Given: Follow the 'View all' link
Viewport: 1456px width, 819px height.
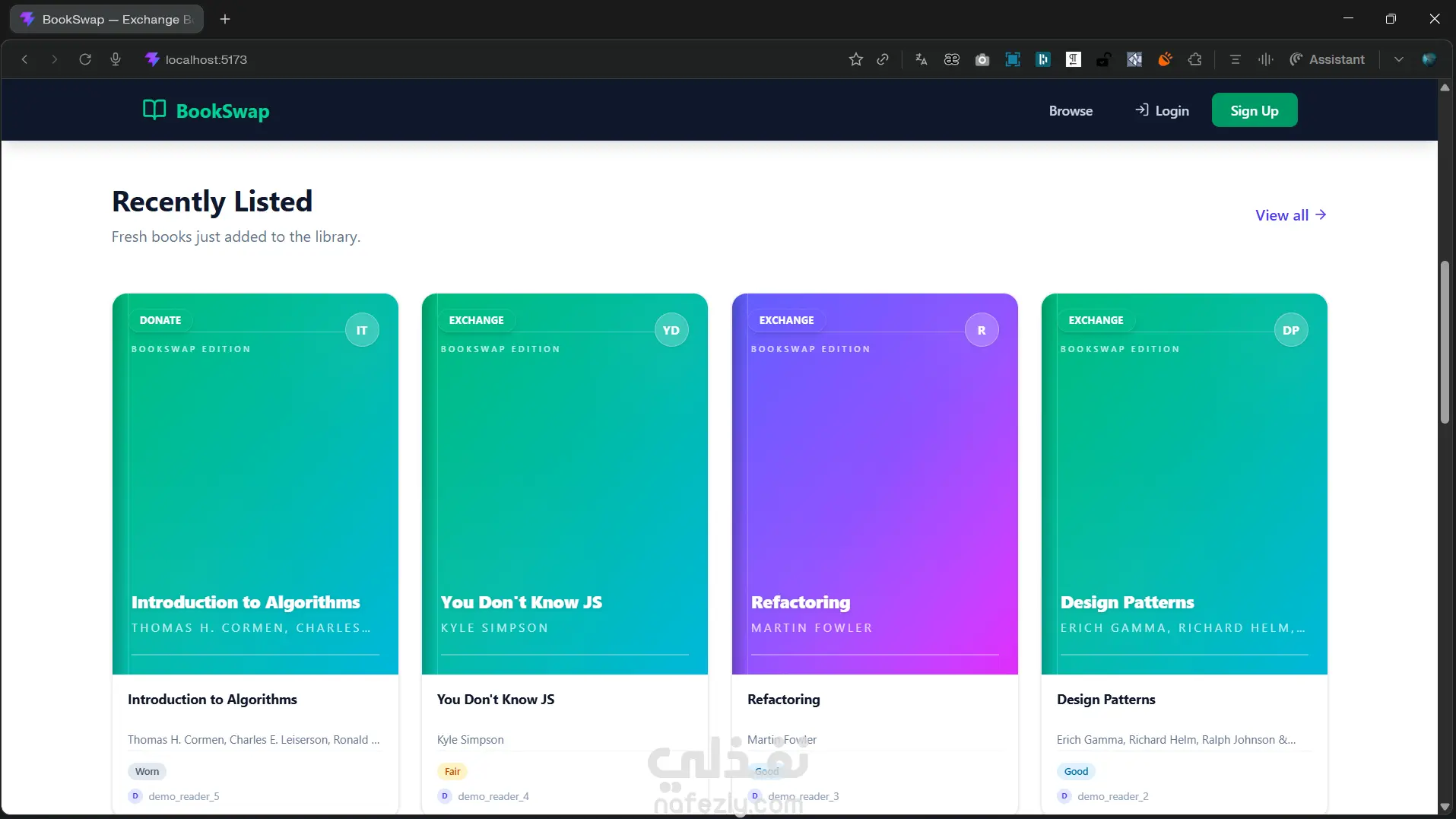Looking at the screenshot, I should point(1291,215).
